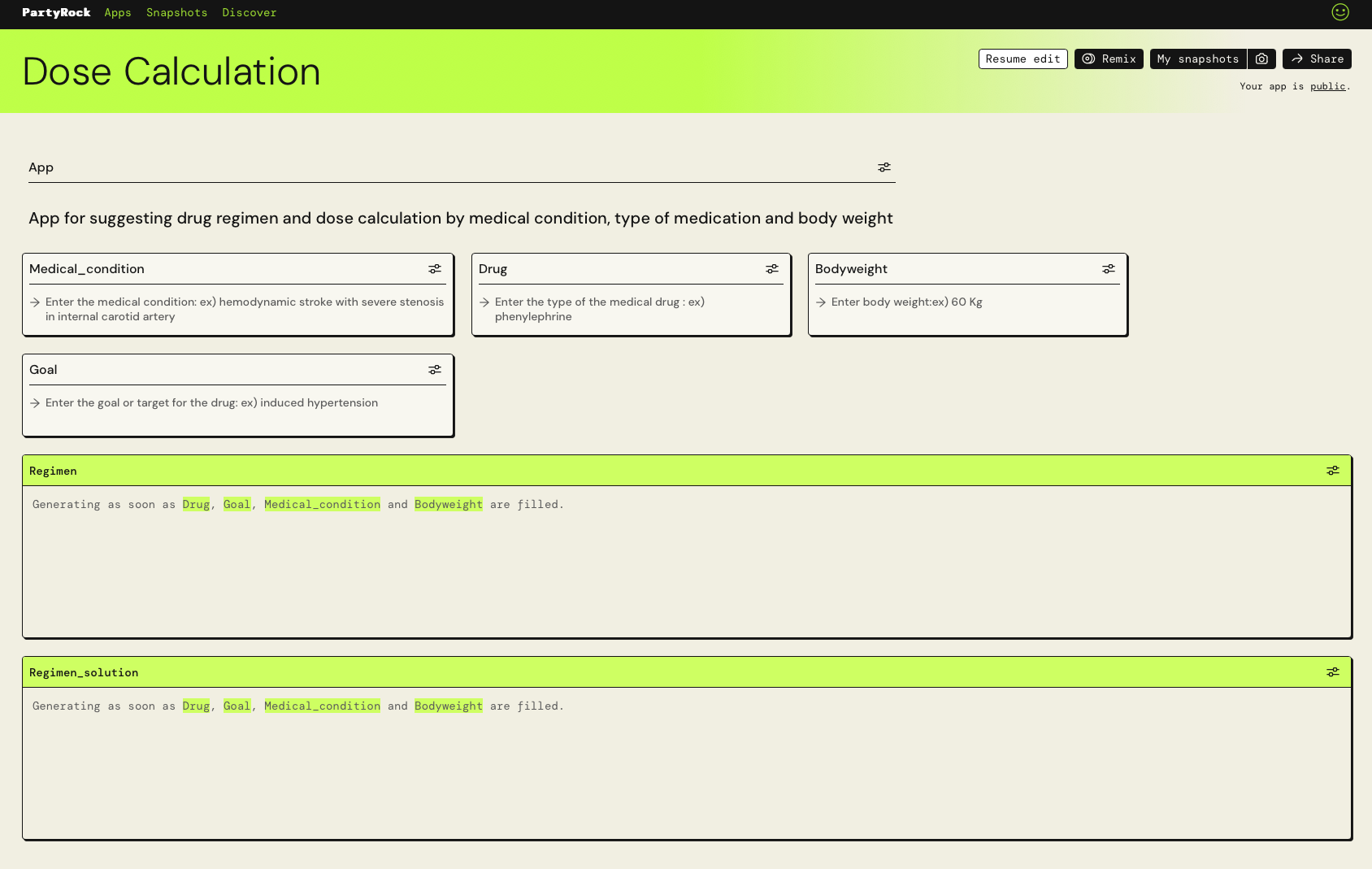Image resolution: width=1372 pixels, height=869 pixels.
Task: Open settings for the App widget
Action: pyautogui.click(x=884, y=167)
